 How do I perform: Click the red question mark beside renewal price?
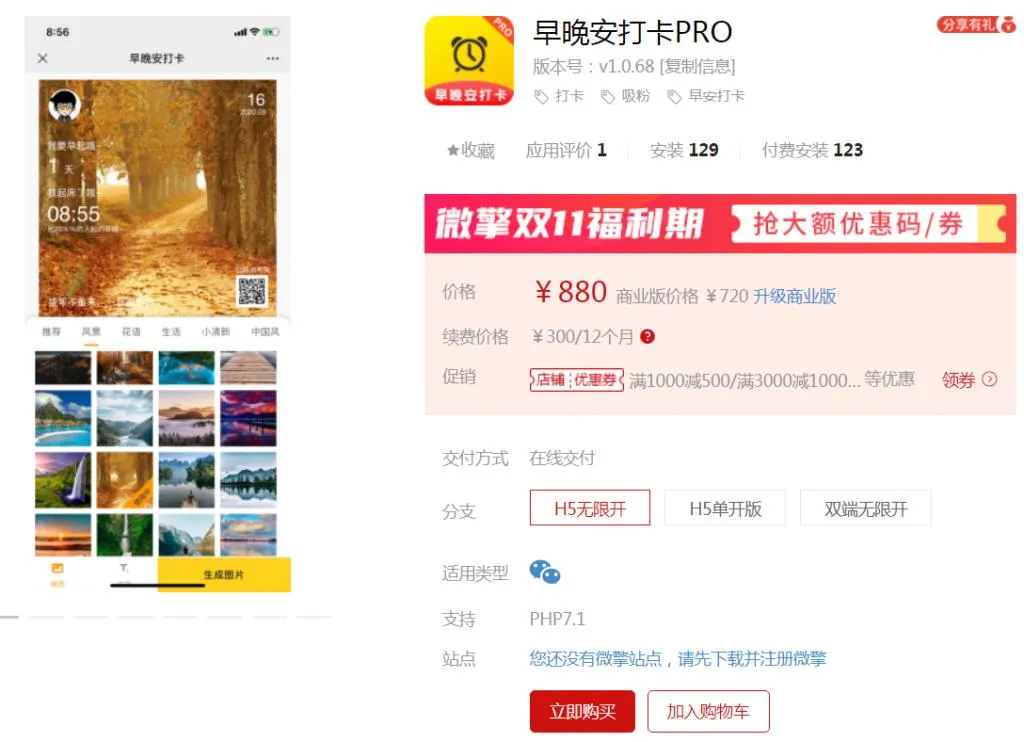tap(647, 336)
